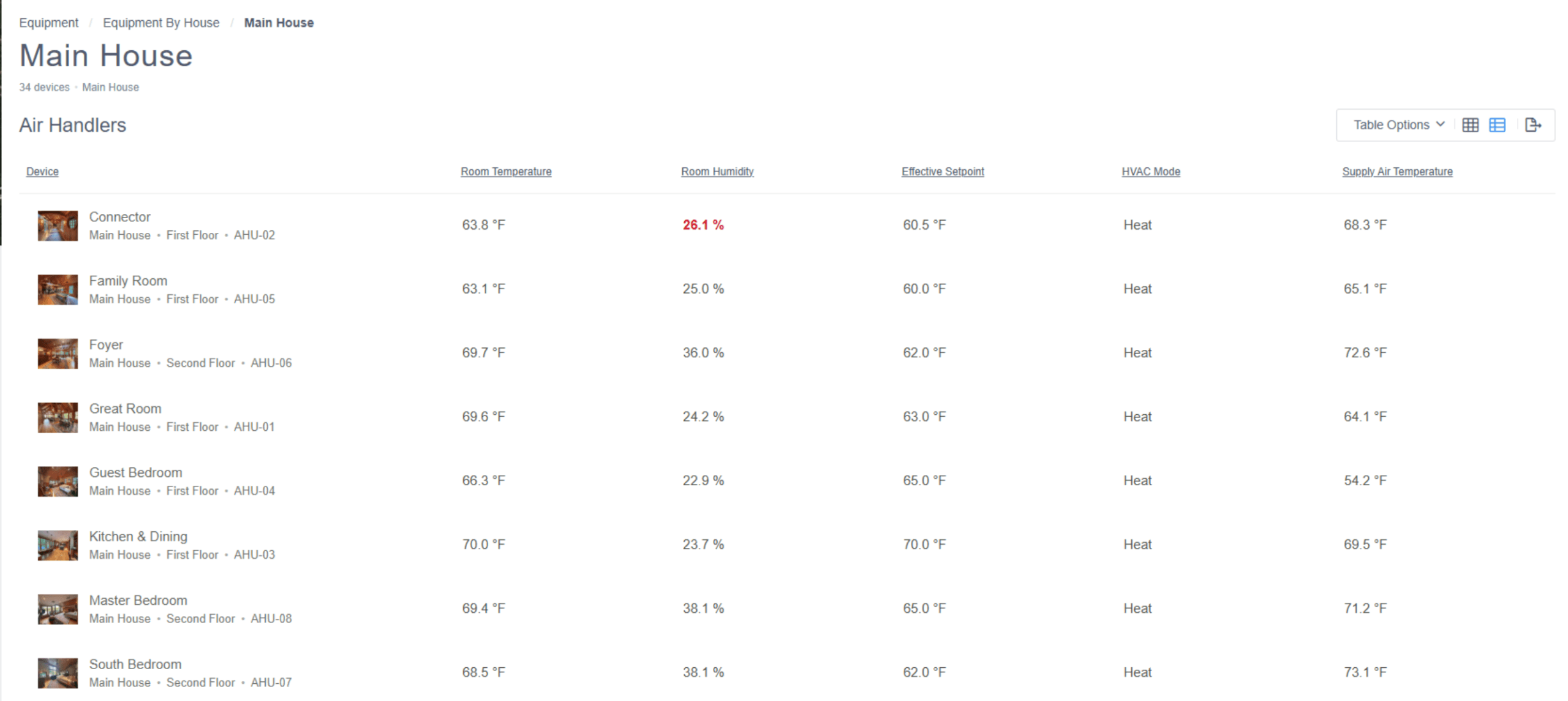Image resolution: width=1568 pixels, height=701 pixels.
Task: Switch to list table view icon
Action: click(x=1497, y=125)
